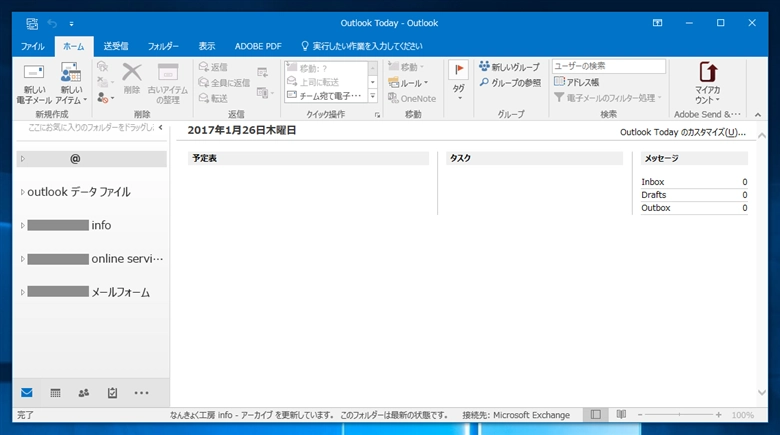
Task: Expand the メールフォーム mailbox
Action: coord(22,292)
